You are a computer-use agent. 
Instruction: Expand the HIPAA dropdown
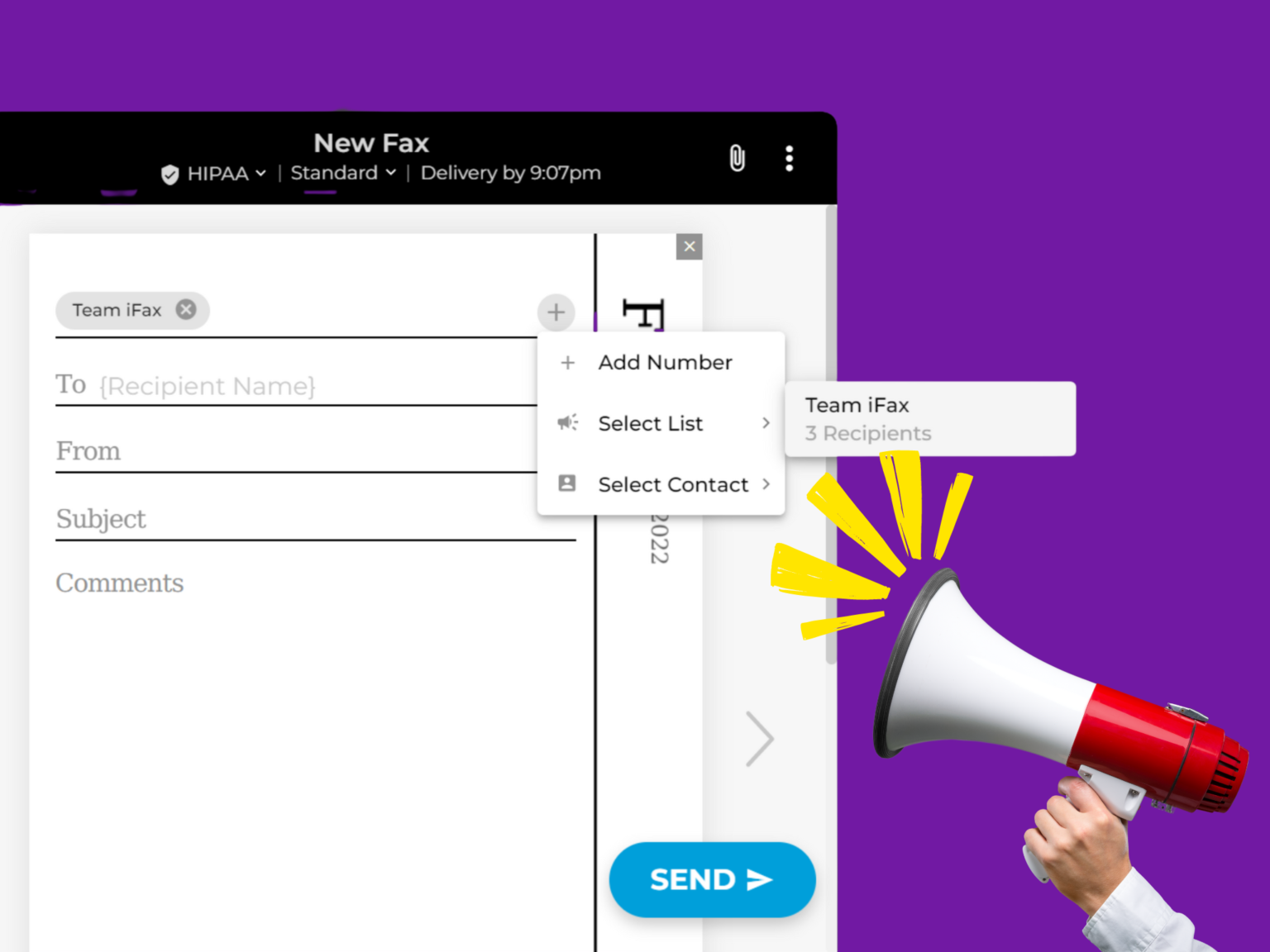click(260, 174)
